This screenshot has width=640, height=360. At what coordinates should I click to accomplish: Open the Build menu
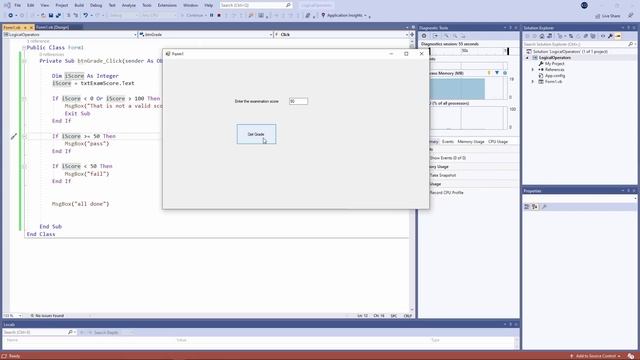click(79, 5)
